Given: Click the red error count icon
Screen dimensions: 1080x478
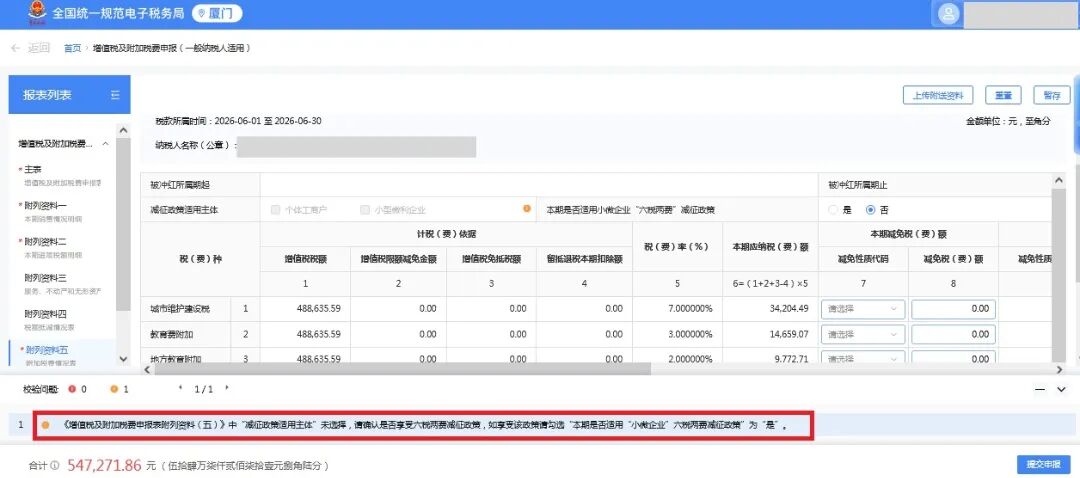Looking at the screenshot, I should tap(72, 389).
